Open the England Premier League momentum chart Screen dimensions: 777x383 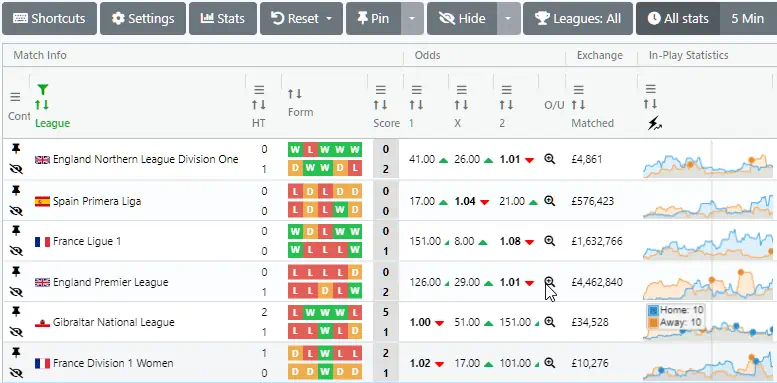click(708, 285)
